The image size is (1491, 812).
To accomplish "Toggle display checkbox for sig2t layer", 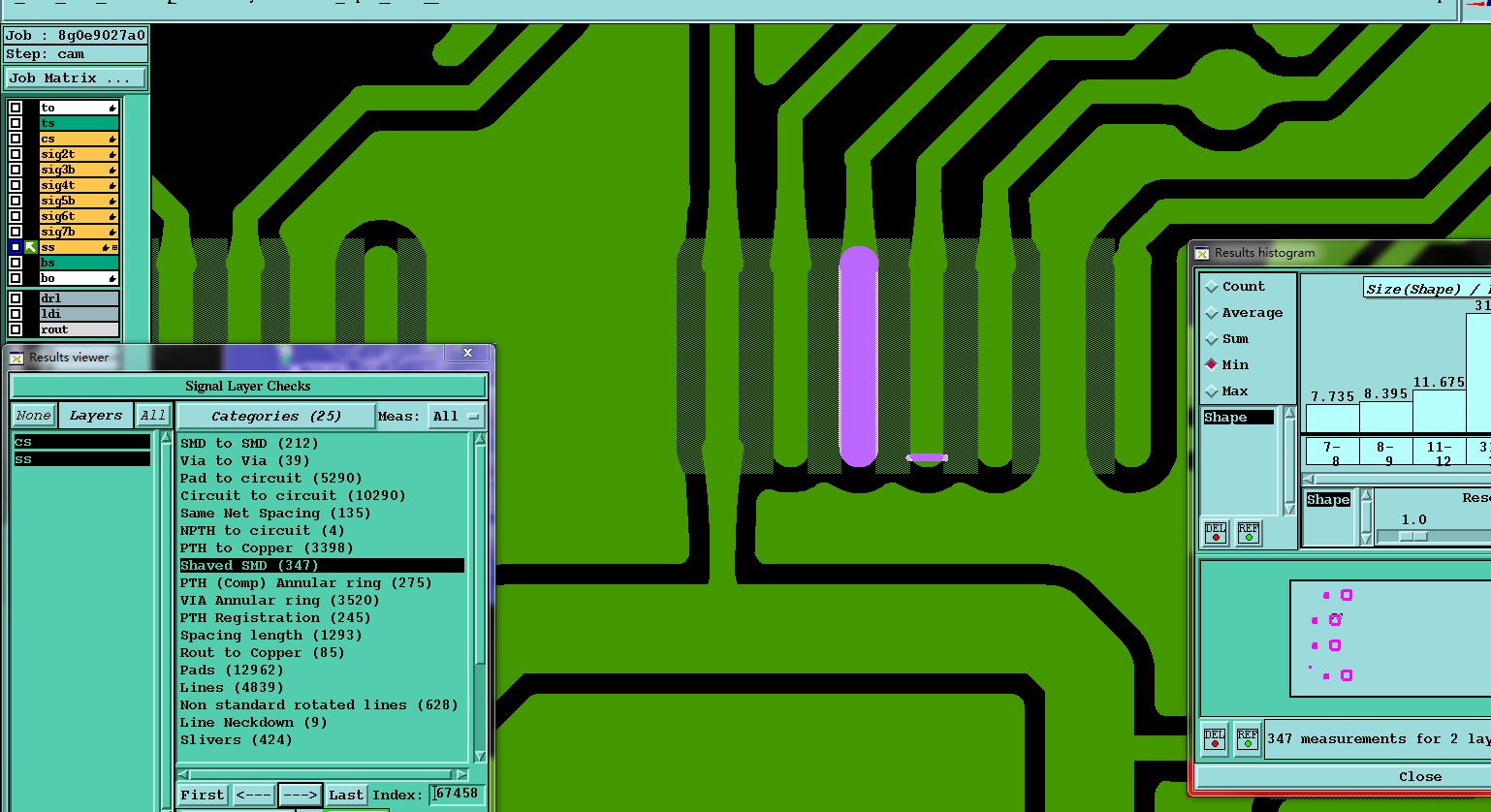I will coord(16,154).
